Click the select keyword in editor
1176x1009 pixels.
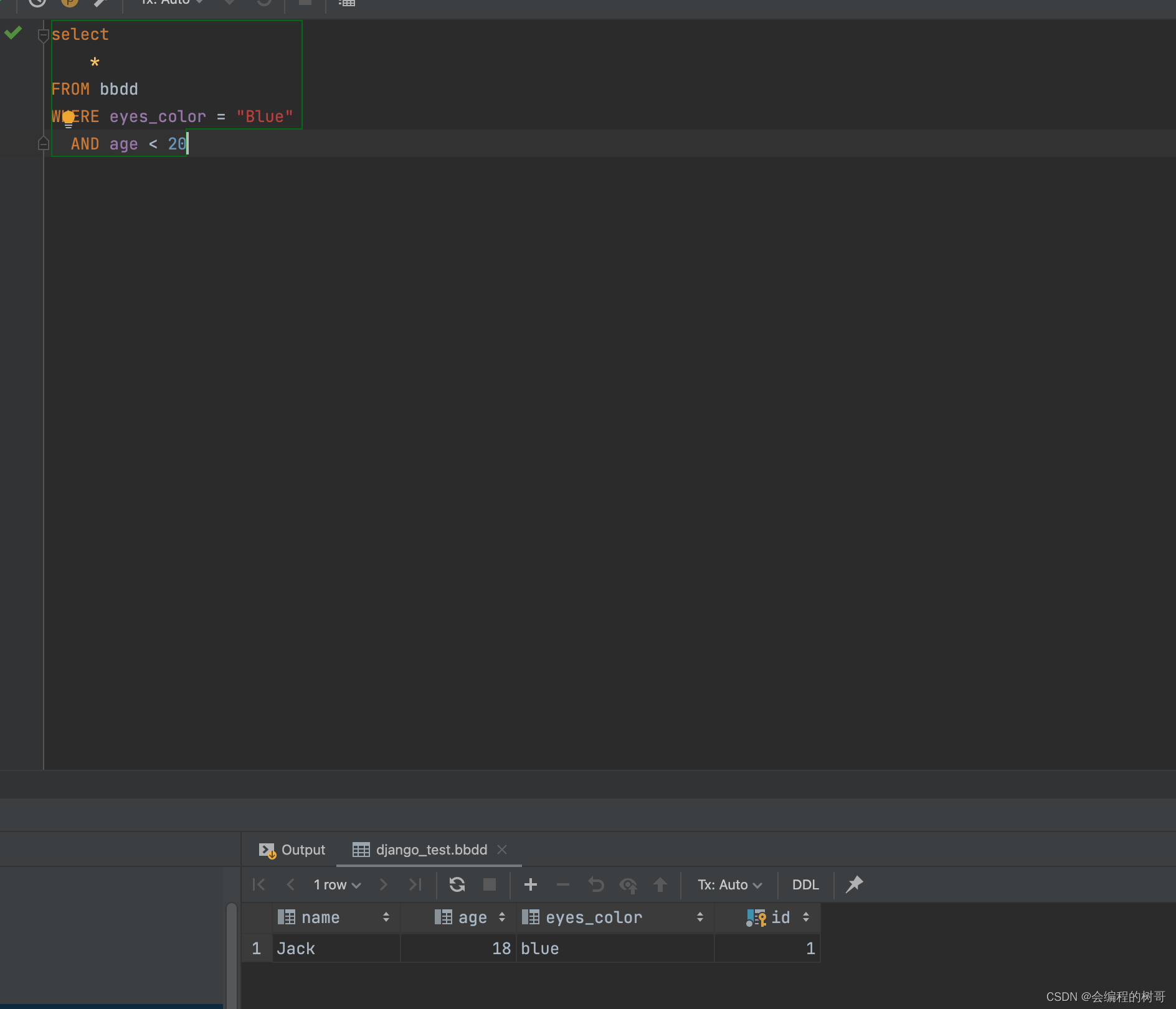(x=80, y=34)
